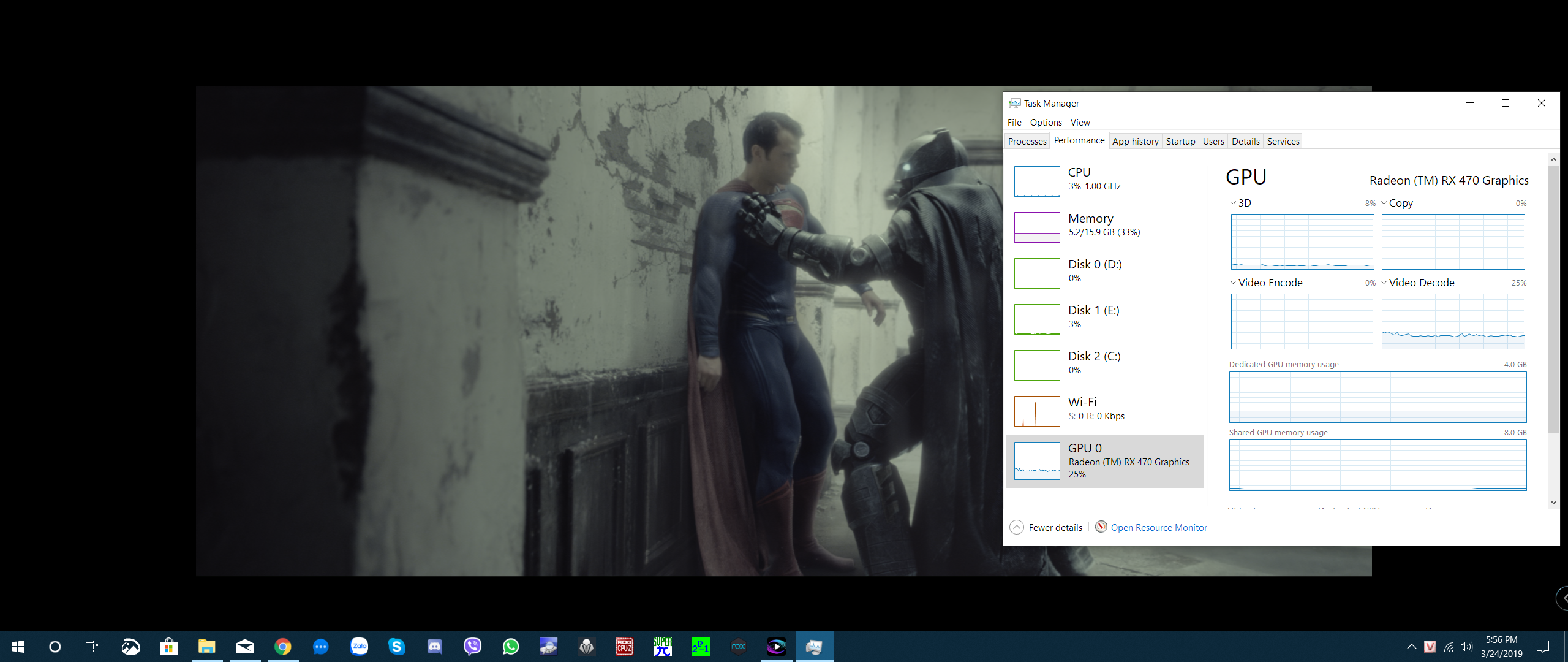1568x662 pixels.
Task: Open the Windows Start menu
Action: (x=18, y=647)
